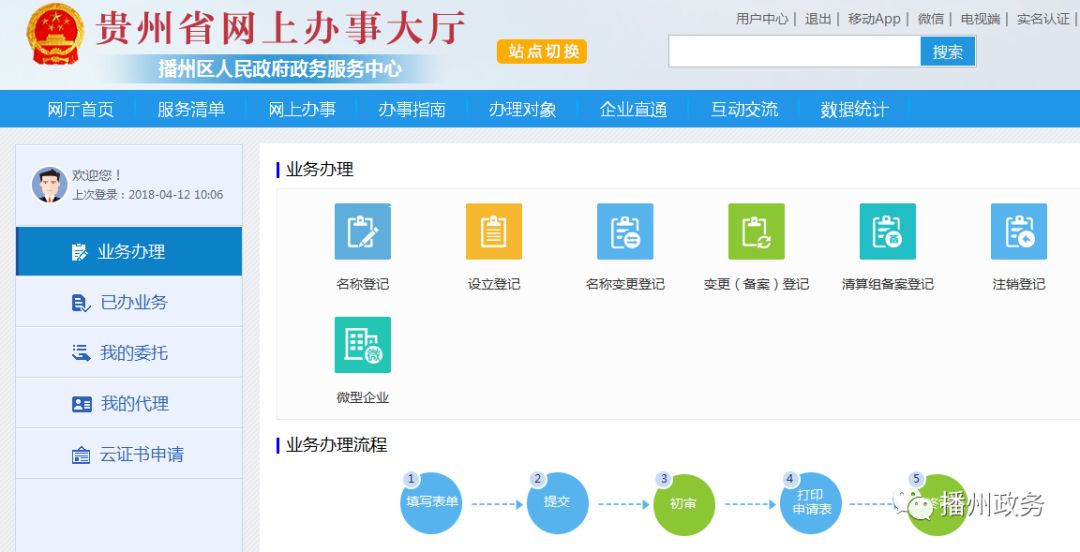Click the user avatar in sidebar
The height and width of the screenshot is (552, 1080).
click(49, 185)
